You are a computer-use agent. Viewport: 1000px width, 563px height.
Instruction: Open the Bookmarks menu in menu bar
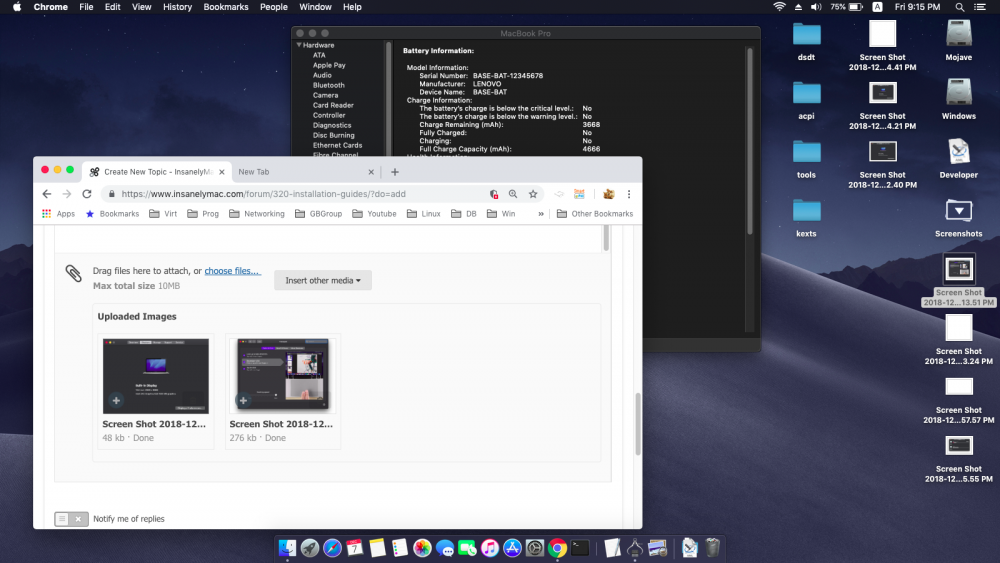(226, 7)
